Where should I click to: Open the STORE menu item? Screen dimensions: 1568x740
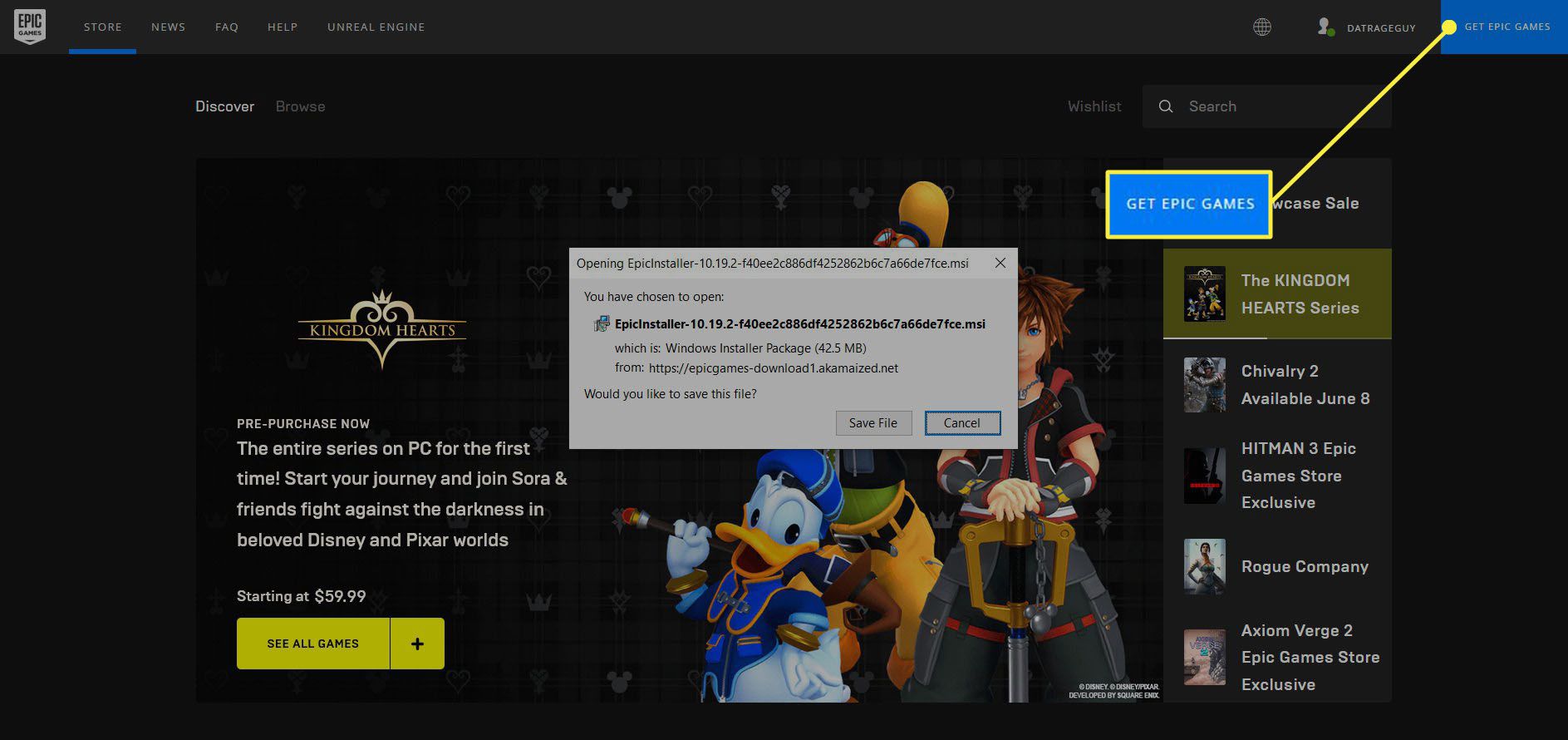[x=103, y=27]
